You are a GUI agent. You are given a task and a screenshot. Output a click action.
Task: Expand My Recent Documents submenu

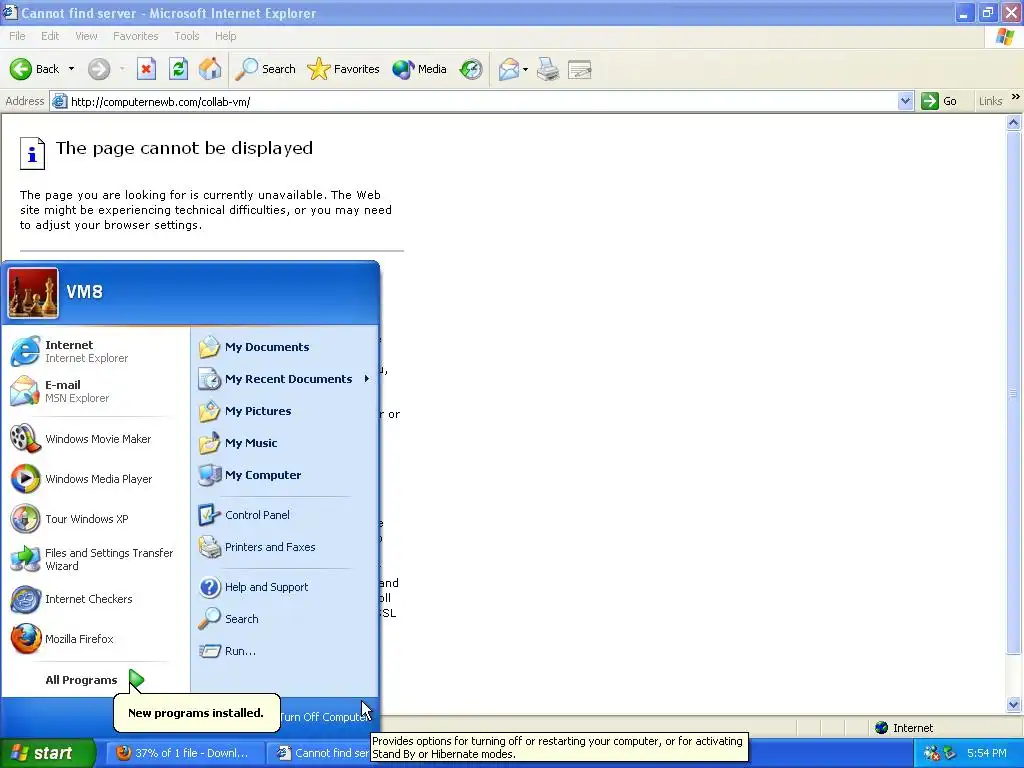pos(285,379)
